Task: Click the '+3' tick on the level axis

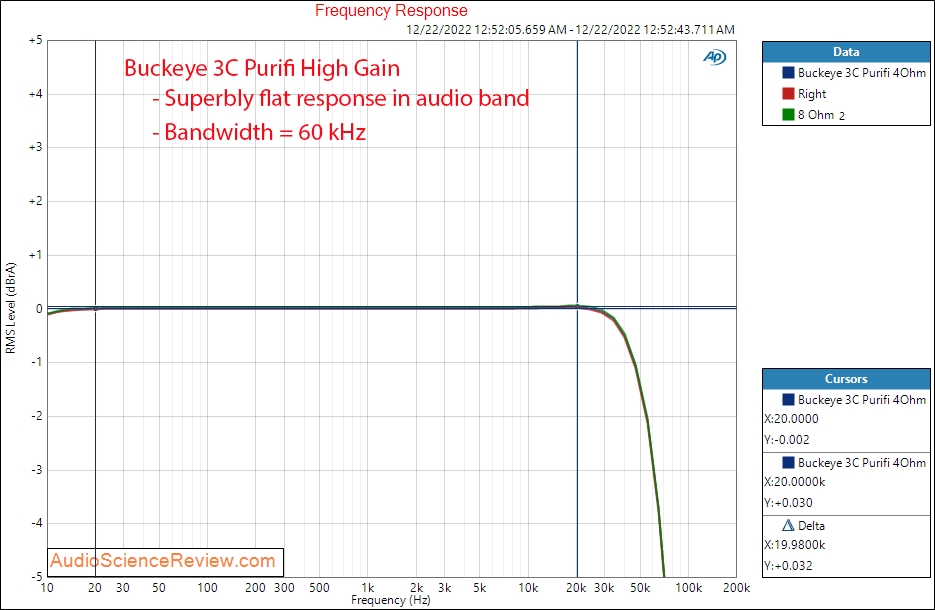Action: (36, 148)
